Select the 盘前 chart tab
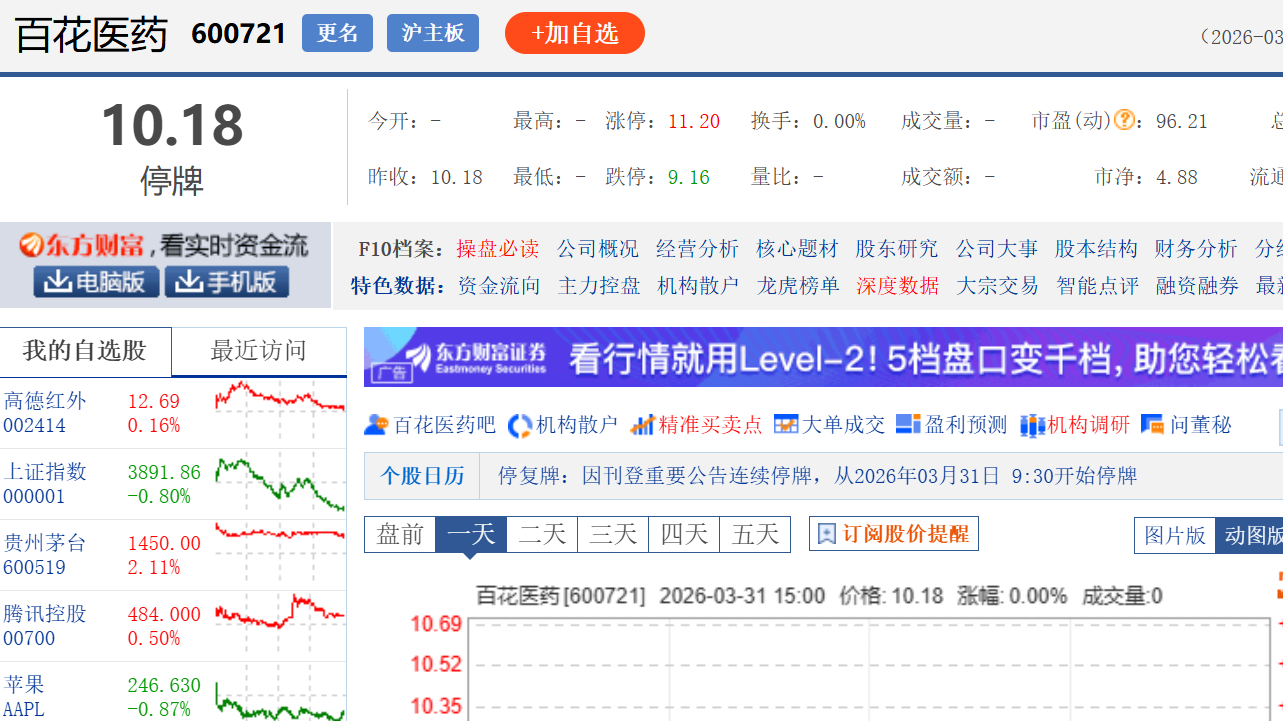 [x=400, y=534]
